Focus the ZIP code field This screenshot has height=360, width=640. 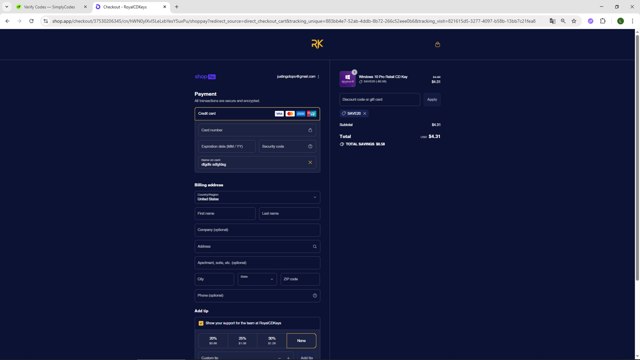tap(300, 279)
